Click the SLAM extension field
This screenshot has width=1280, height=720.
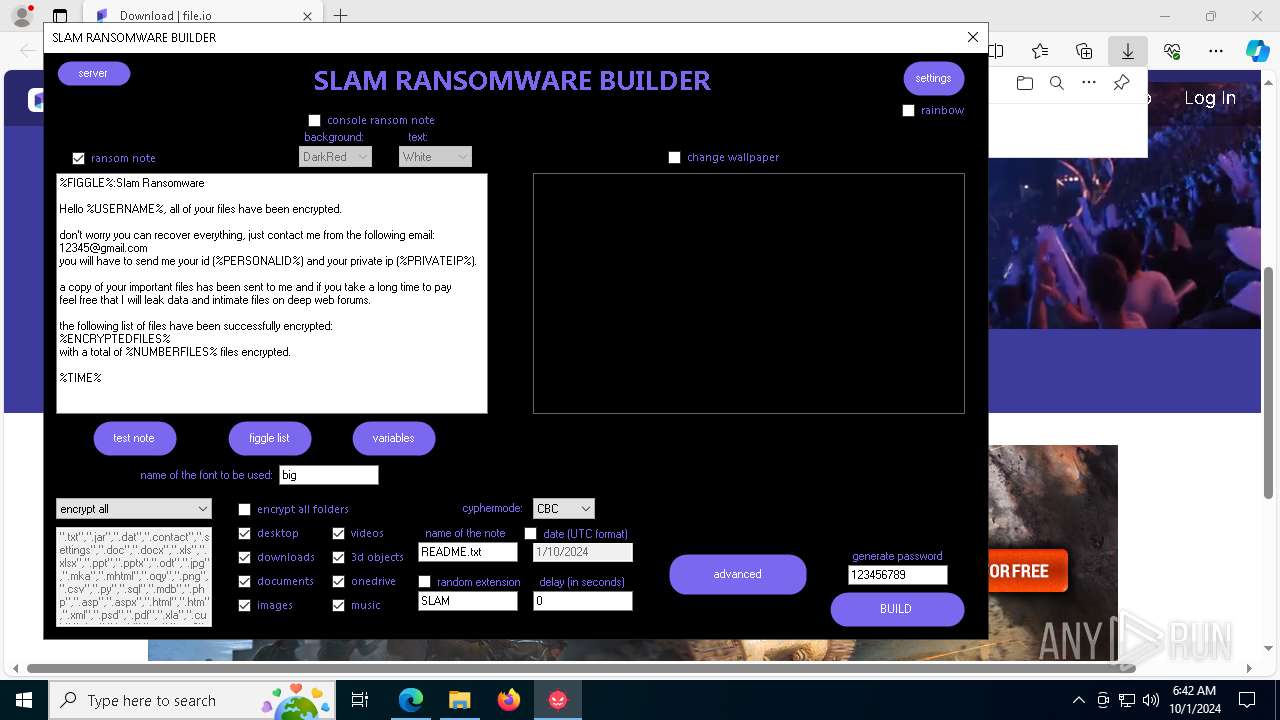(x=468, y=601)
